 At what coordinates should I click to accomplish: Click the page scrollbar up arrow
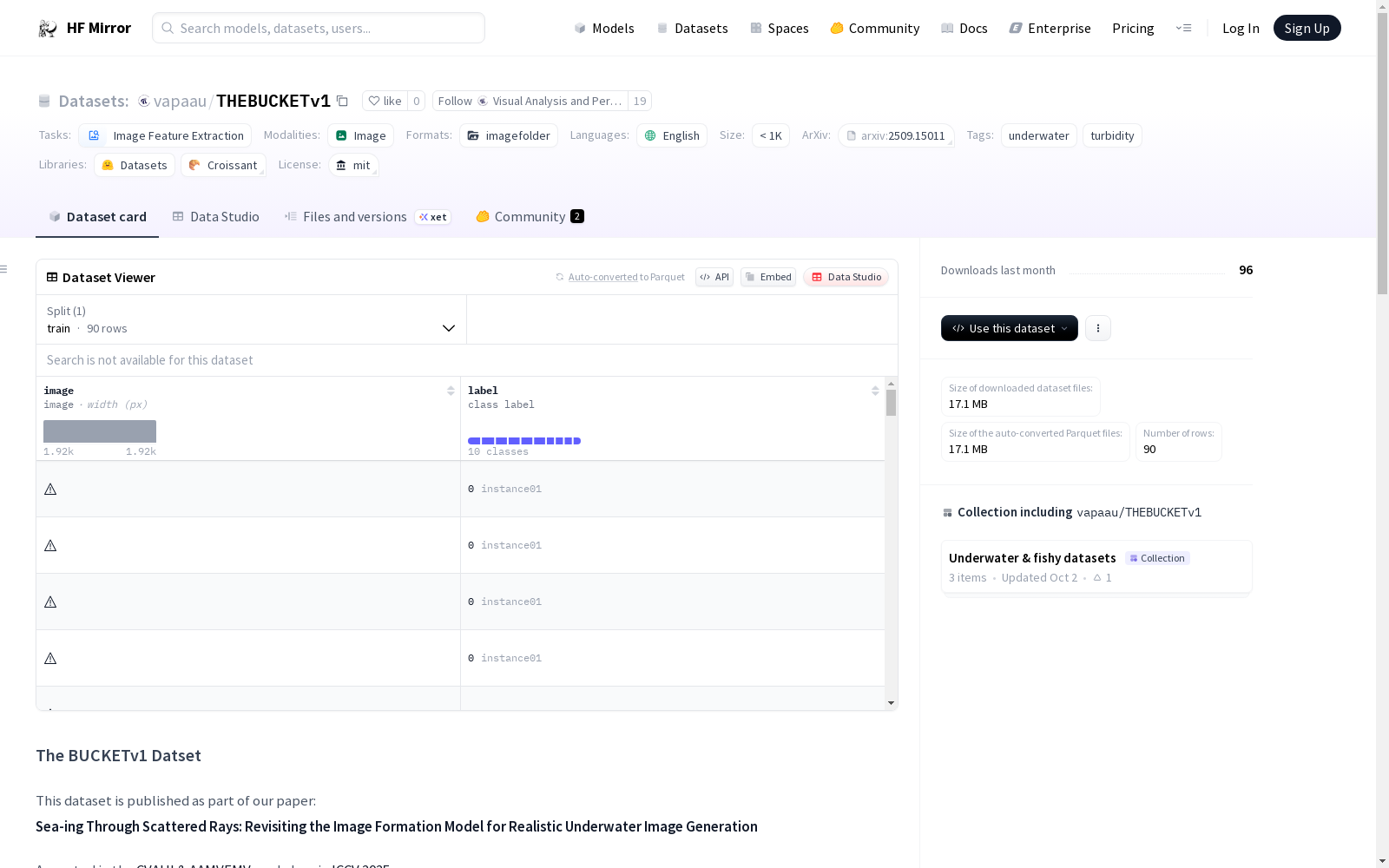coord(1382,6)
